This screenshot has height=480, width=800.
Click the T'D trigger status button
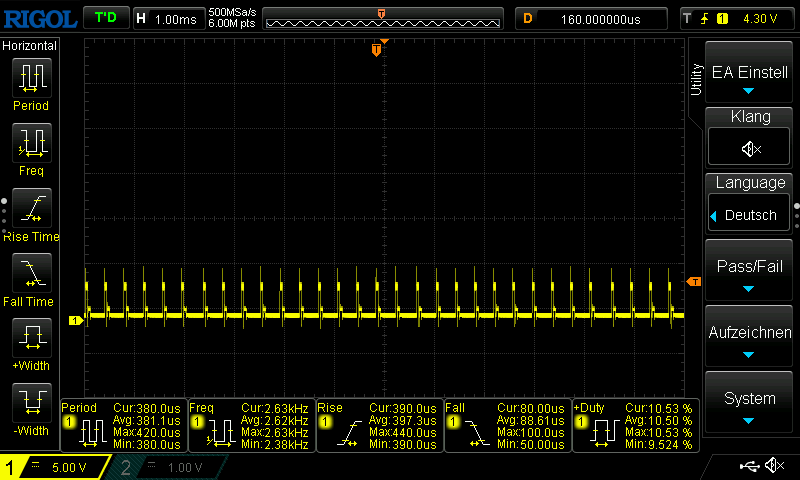tap(106, 18)
